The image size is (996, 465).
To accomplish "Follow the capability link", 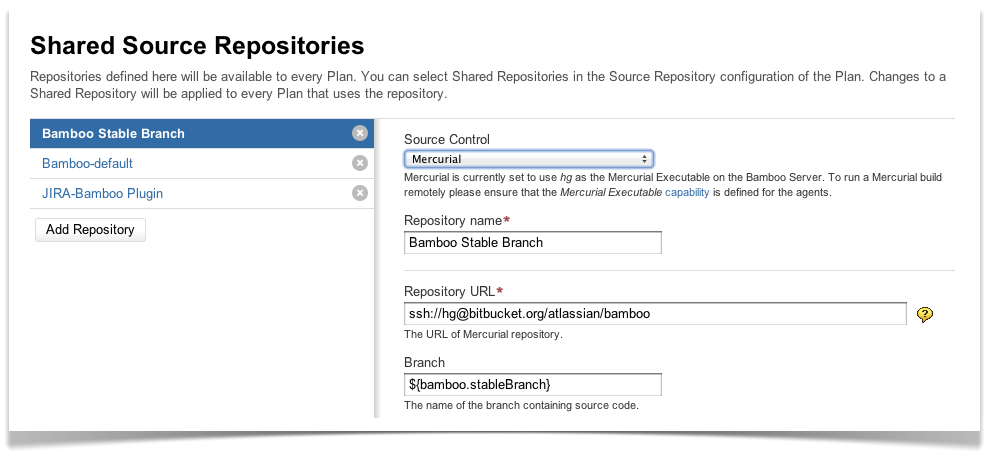I will [x=687, y=192].
